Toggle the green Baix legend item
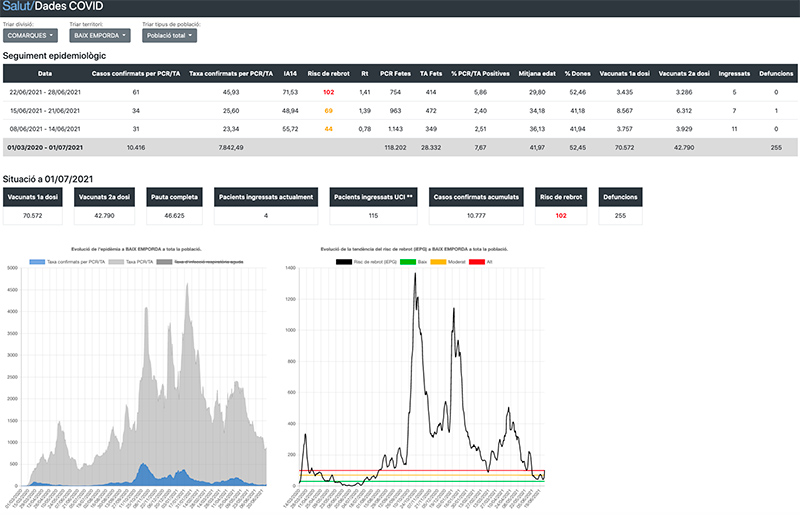The image size is (800, 515). pyautogui.click(x=414, y=262)
